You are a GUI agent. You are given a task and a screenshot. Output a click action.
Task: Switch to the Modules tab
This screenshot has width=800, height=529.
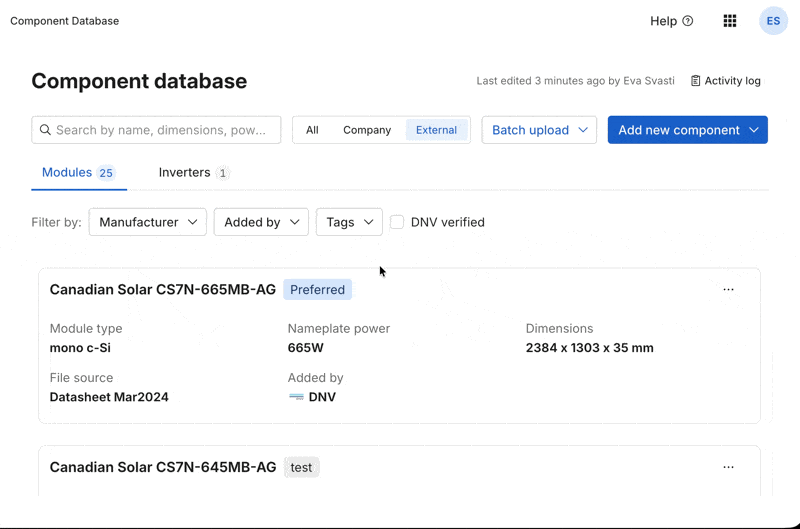click(x=79, y=173)
